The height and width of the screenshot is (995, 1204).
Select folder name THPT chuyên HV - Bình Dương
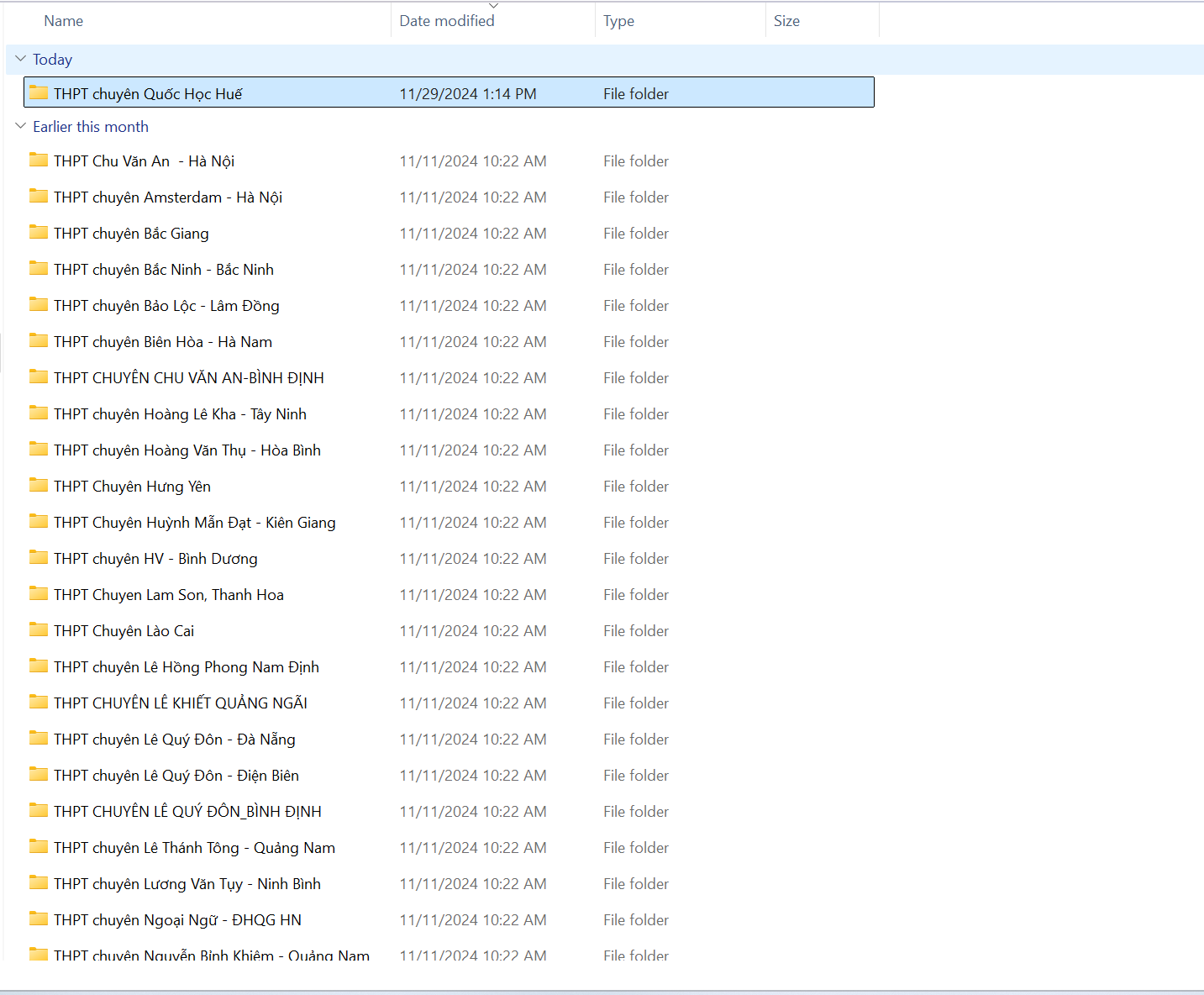155,559
